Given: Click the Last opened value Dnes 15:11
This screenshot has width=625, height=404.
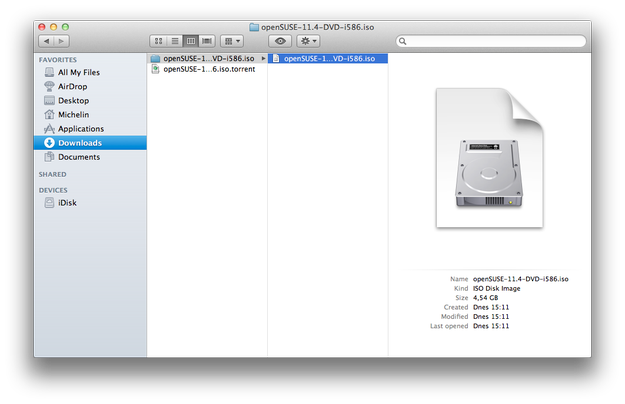Looking at the screenshot, I should pos(491,326).
